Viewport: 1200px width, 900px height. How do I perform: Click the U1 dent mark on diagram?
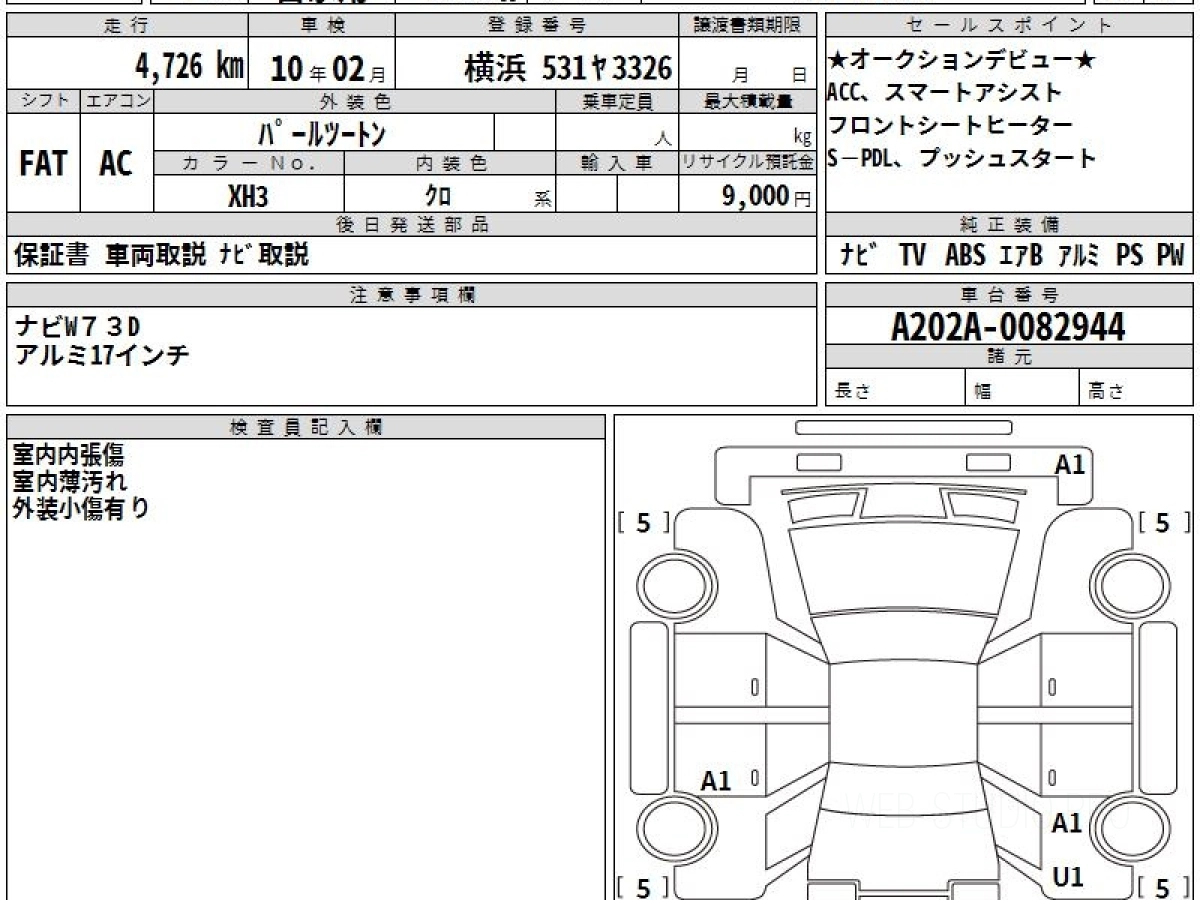point(1068,877)
